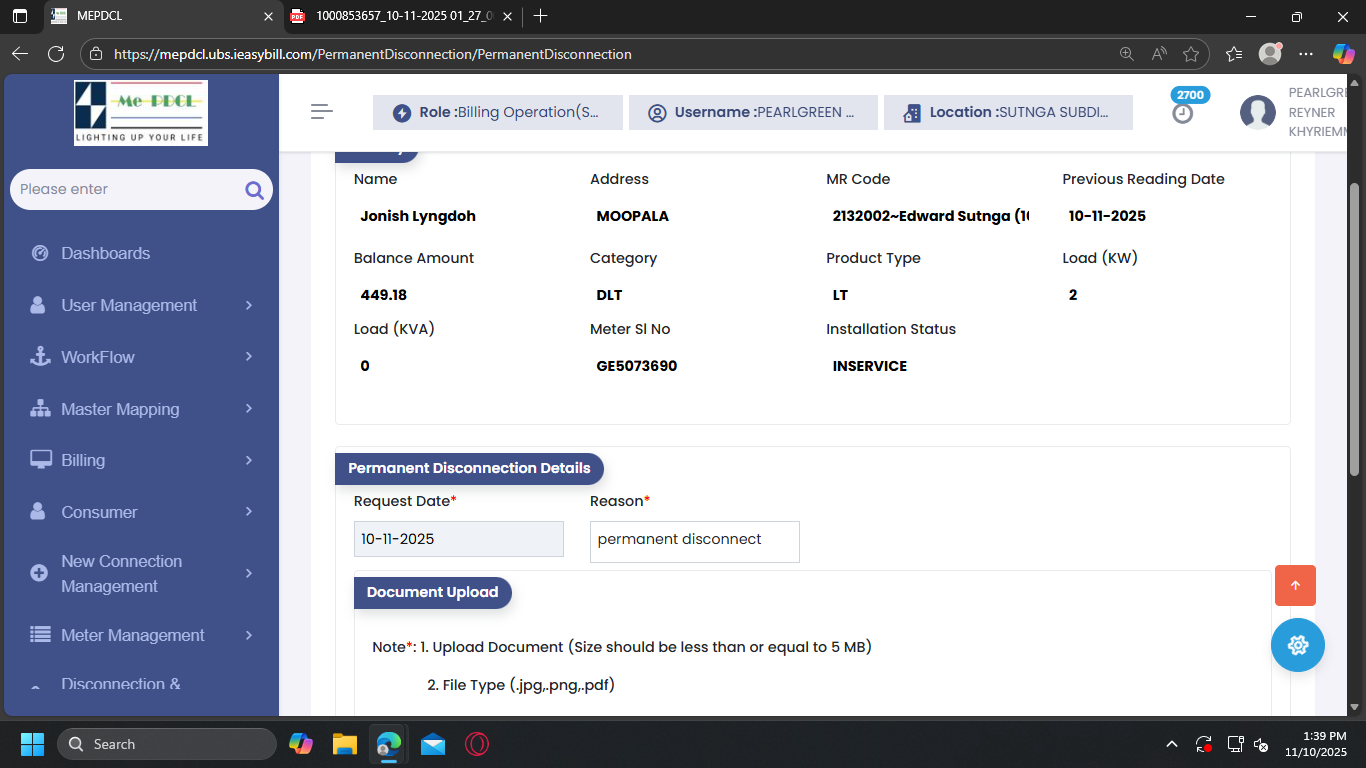
Task: Expand the Meter Management submenu chevron
Action: 249,635
